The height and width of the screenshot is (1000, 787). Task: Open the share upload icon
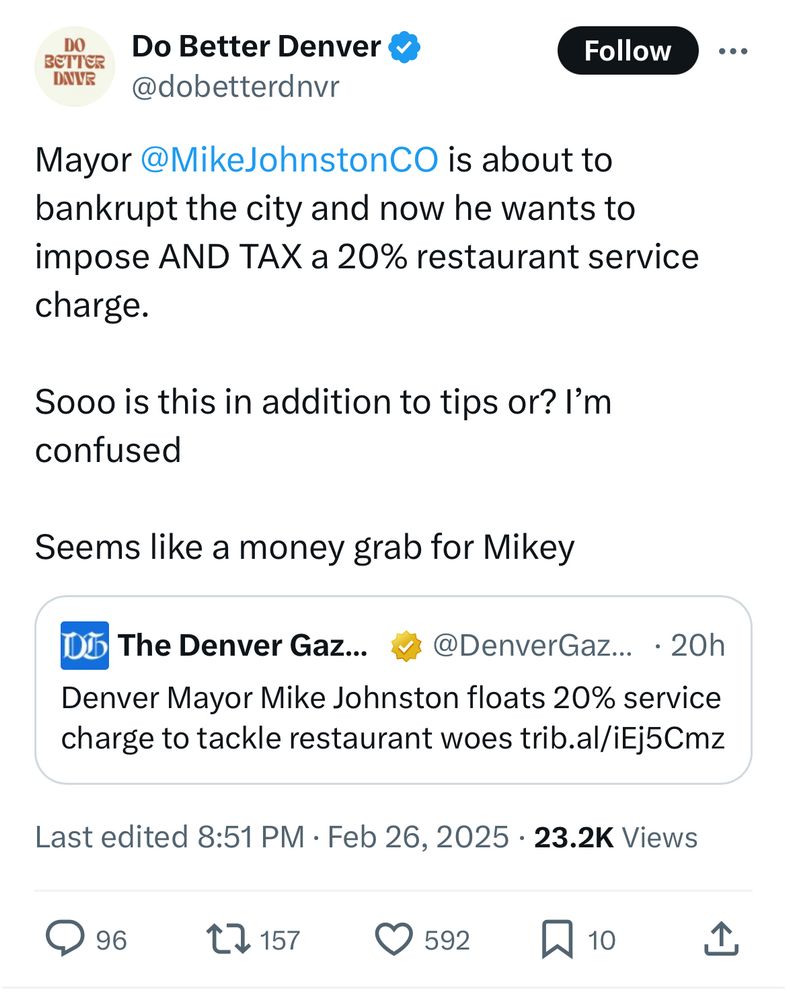[x=721, y=939]
